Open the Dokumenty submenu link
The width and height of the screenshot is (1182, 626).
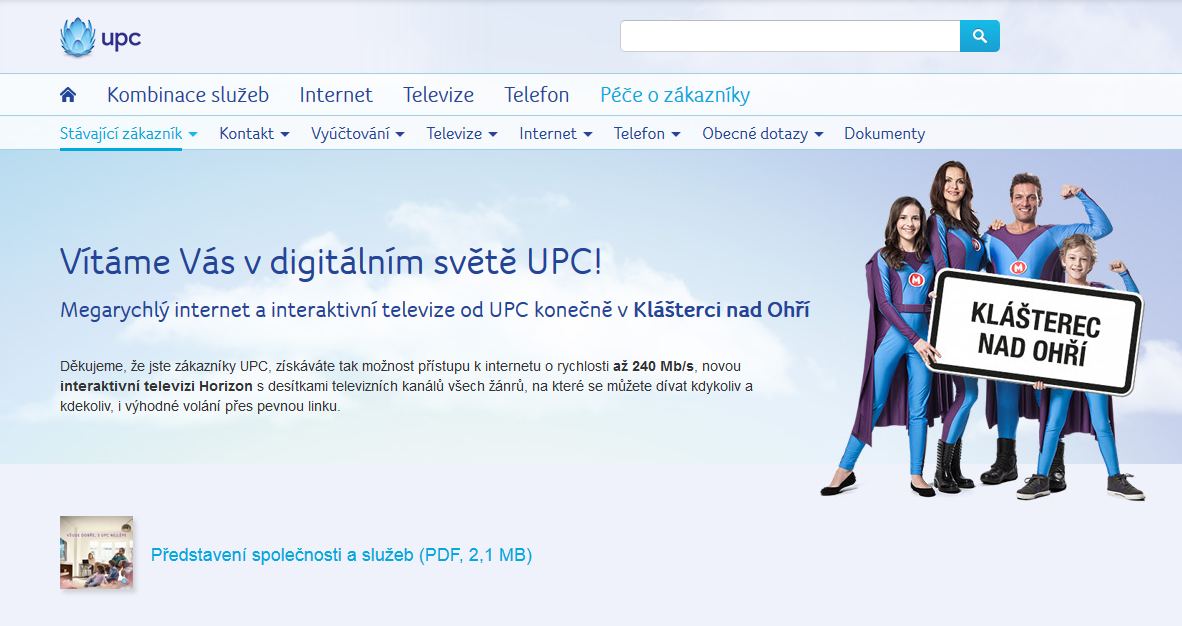884,133
